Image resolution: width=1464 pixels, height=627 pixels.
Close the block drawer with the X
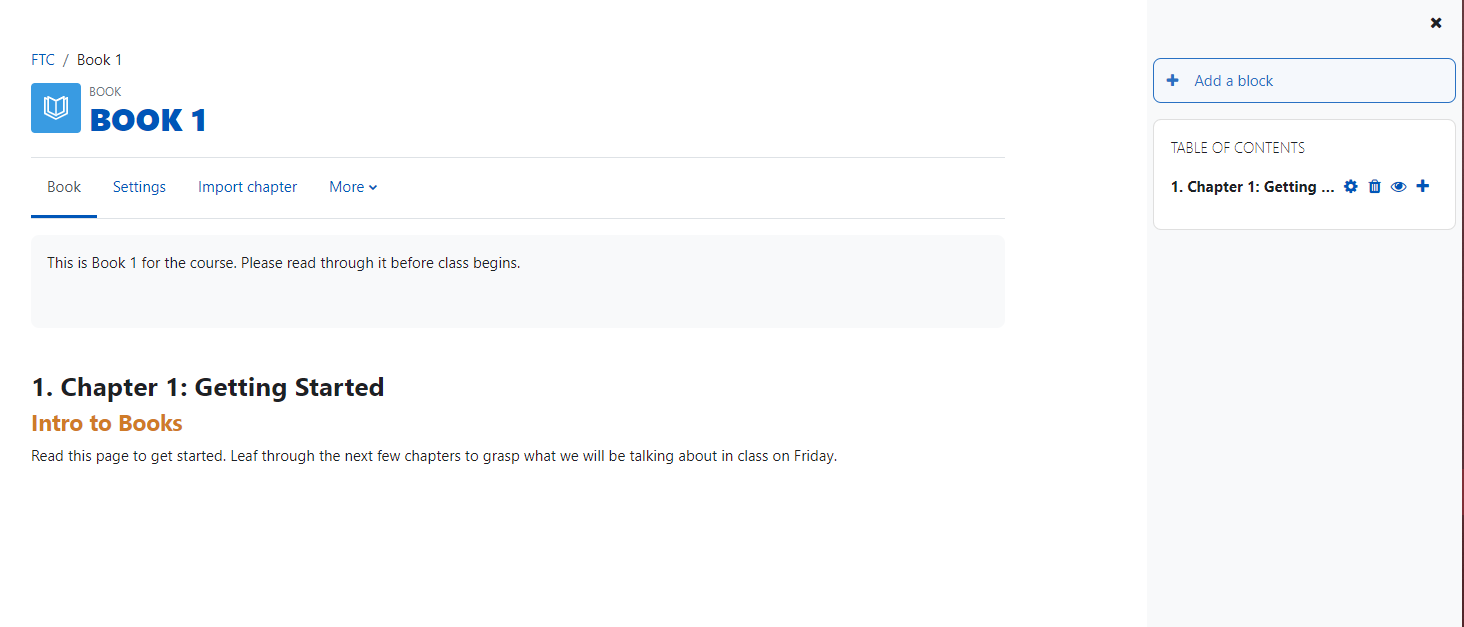pyautogui.click(x=1436, y=23)
